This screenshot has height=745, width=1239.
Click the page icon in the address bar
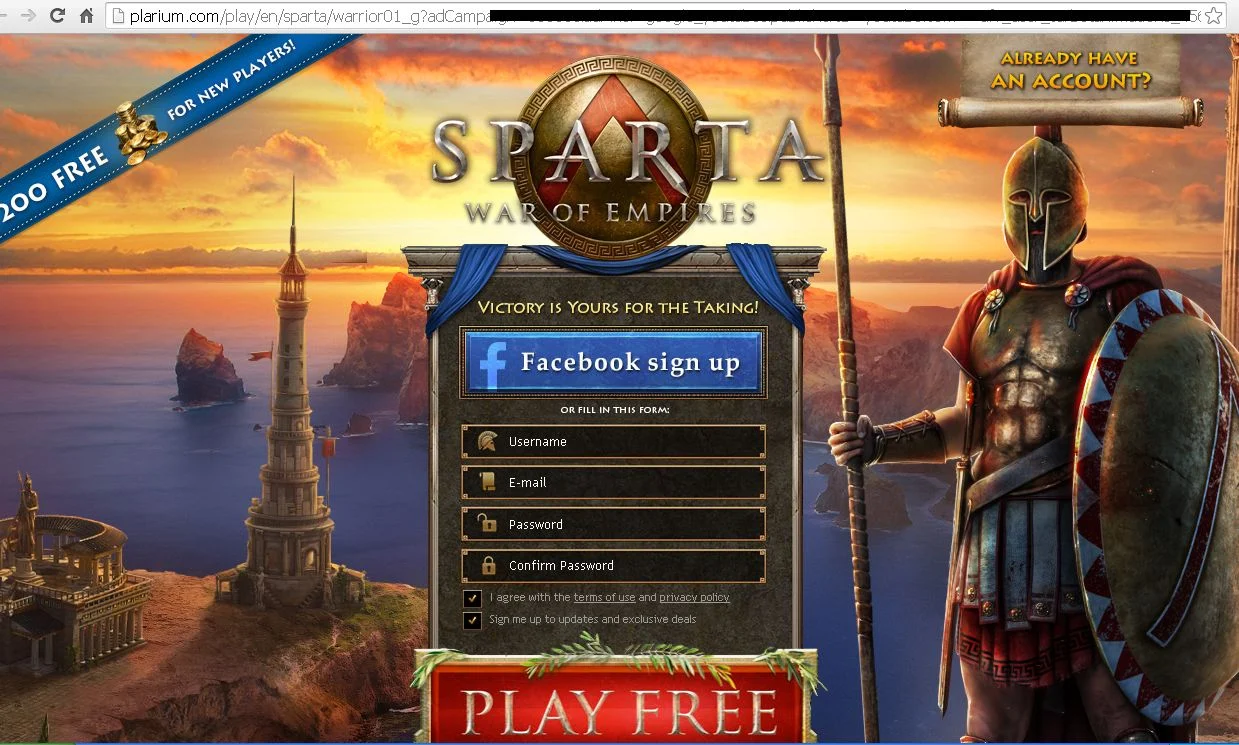point(118,16)
